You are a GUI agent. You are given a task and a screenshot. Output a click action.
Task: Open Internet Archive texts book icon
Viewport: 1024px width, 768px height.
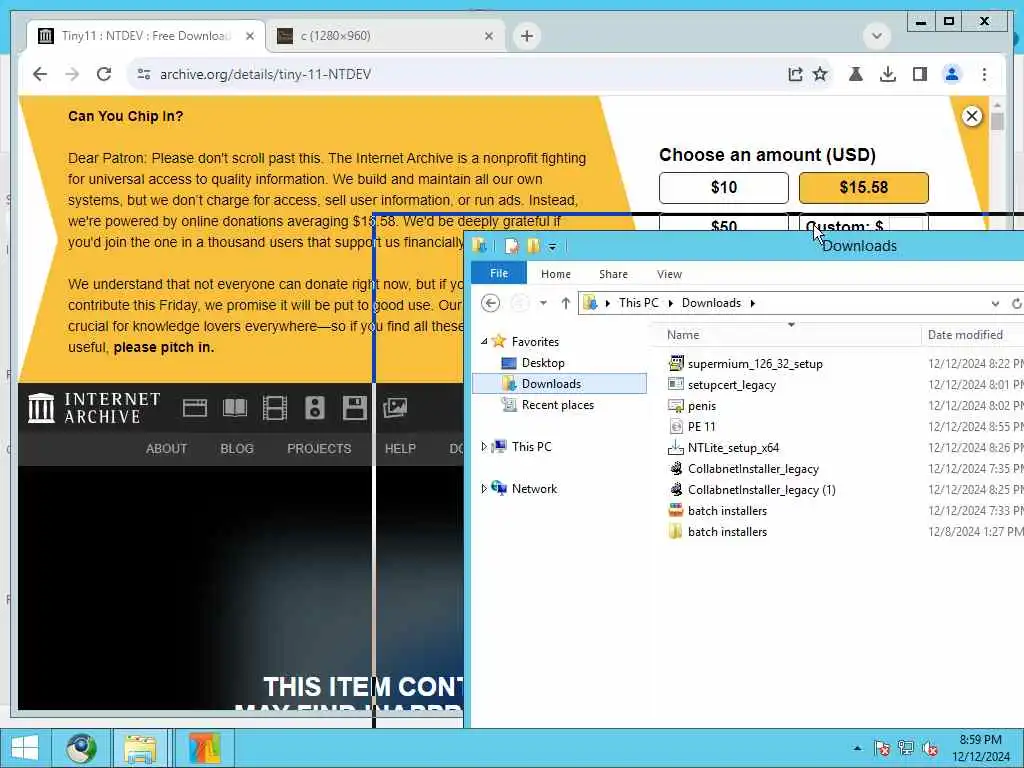click(235, 408)
